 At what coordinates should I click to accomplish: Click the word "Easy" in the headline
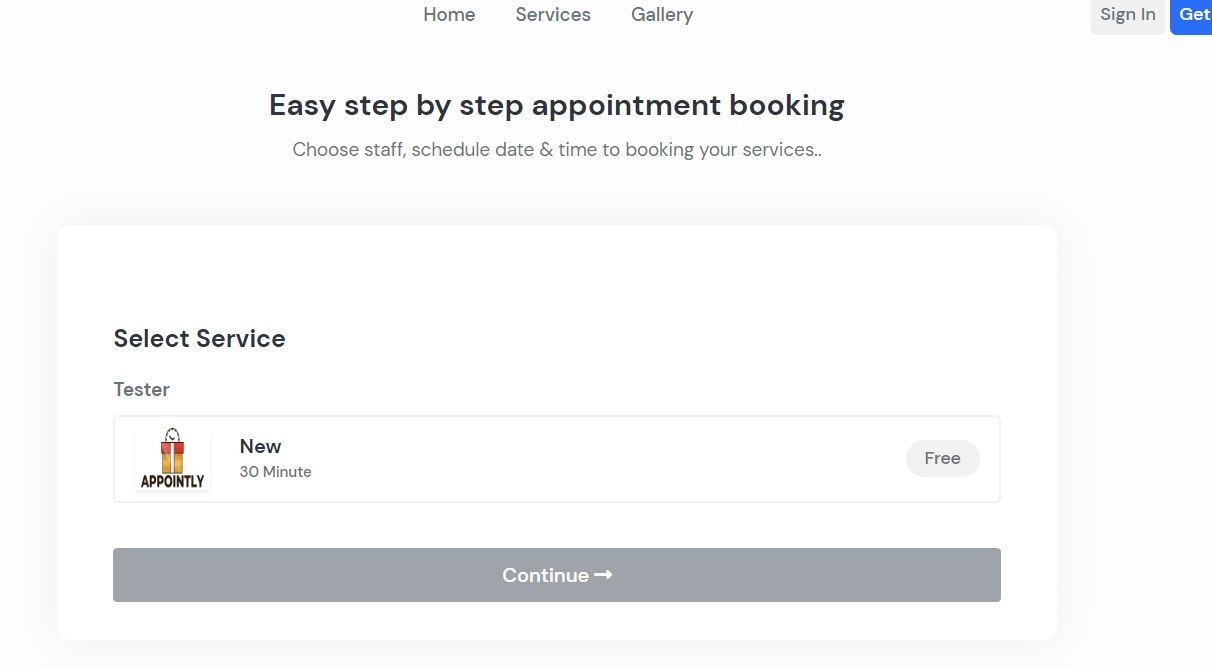point(302,105)
